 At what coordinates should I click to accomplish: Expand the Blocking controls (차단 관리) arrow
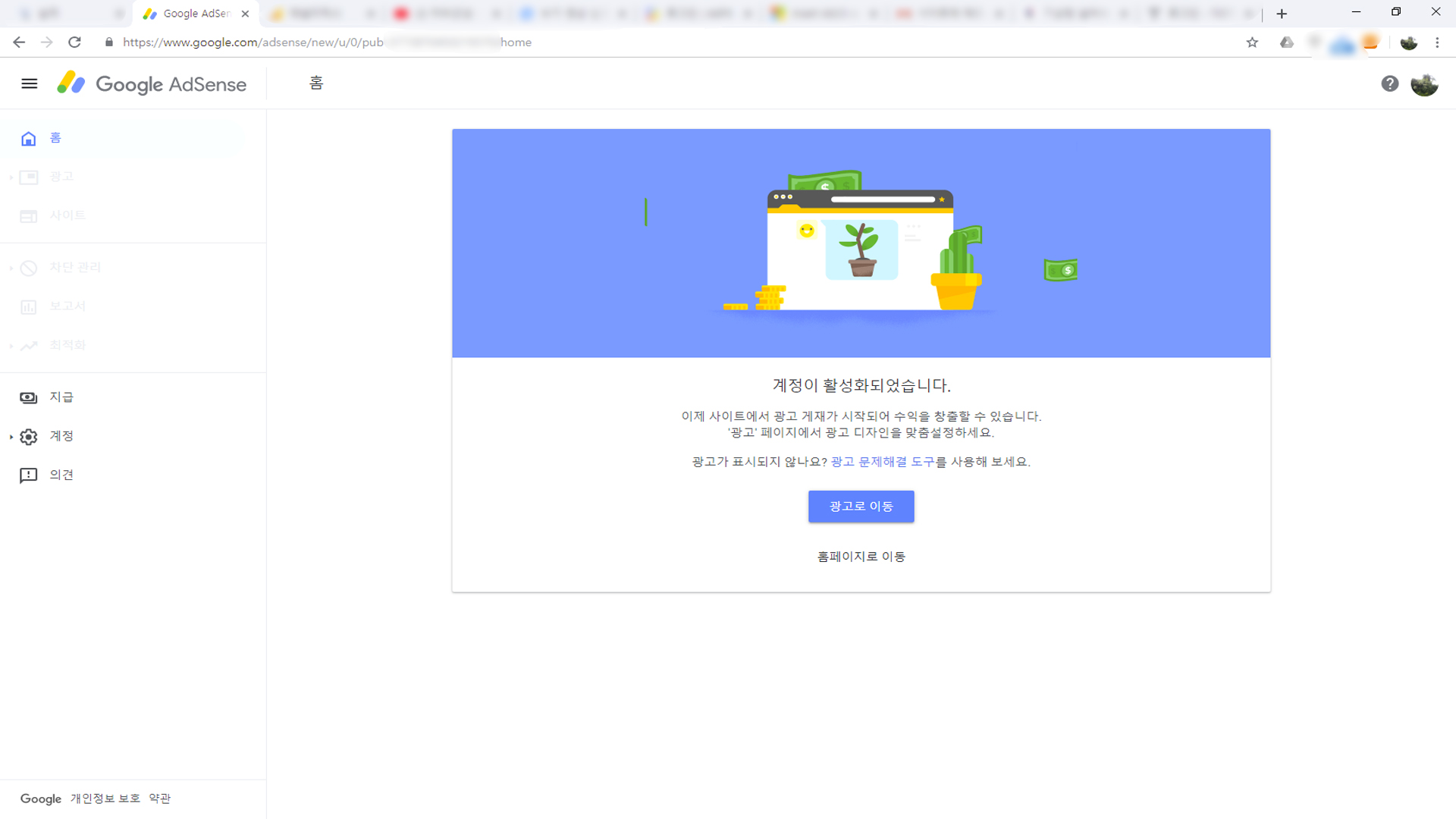(11, 268)
